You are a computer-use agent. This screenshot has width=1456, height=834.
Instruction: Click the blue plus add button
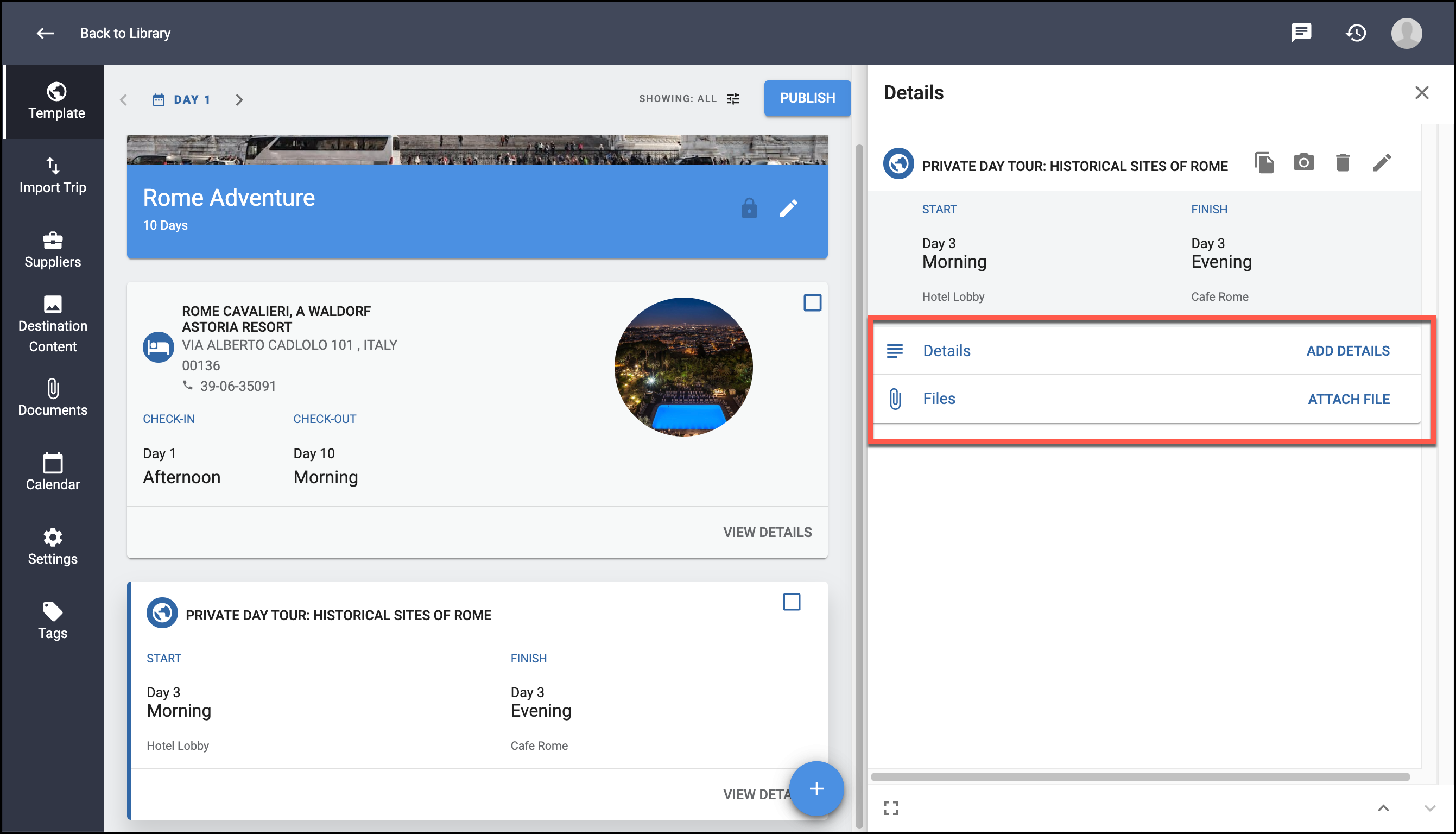point(816,789)
